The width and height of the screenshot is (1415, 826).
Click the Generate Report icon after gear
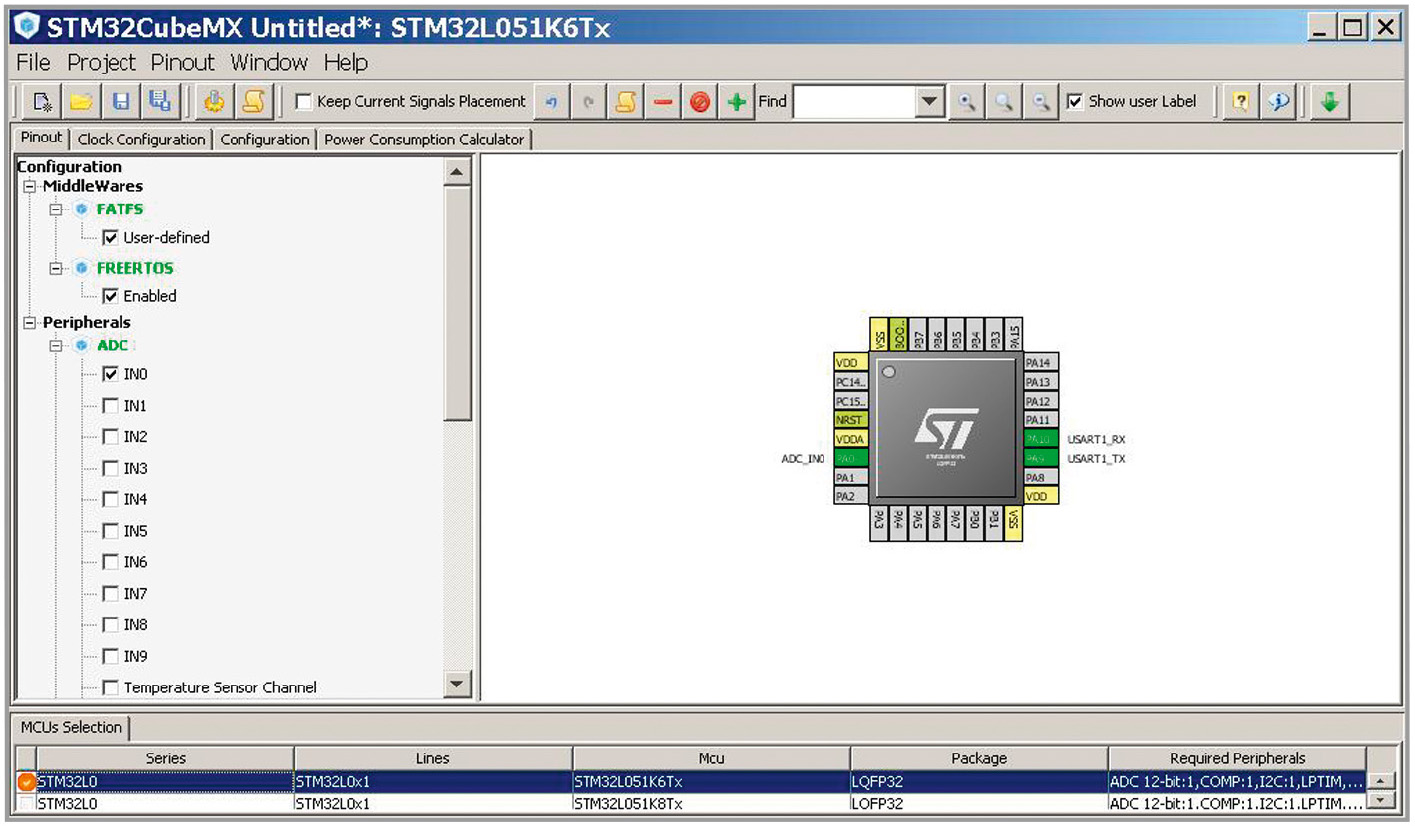click(252, 101)
